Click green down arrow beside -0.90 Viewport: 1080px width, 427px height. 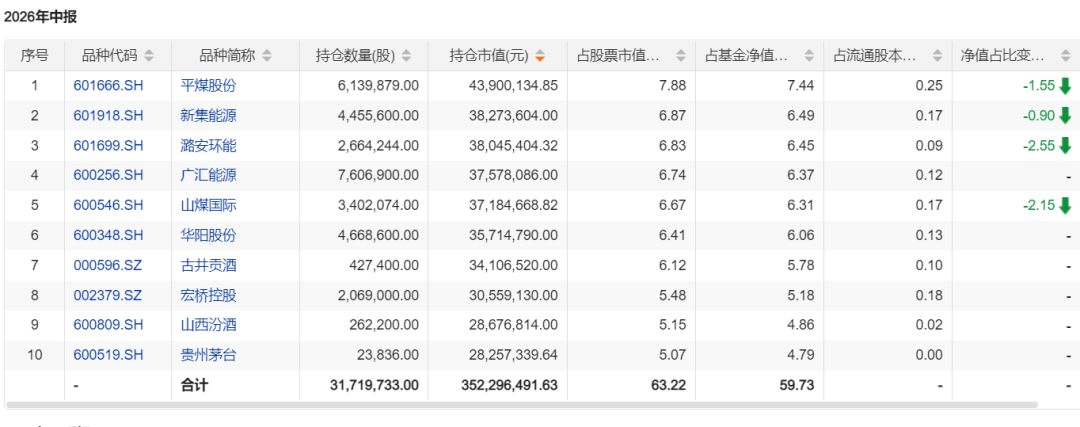coord(1066,116)
